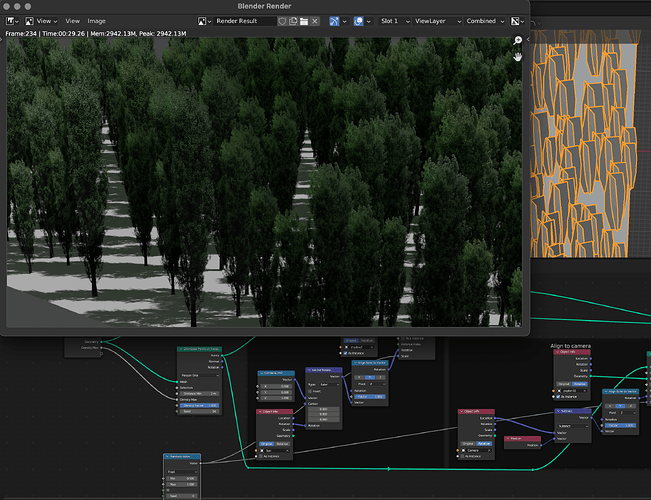Click the Min field in Random Value
651x500 pixels.
(x=181, y=478)
